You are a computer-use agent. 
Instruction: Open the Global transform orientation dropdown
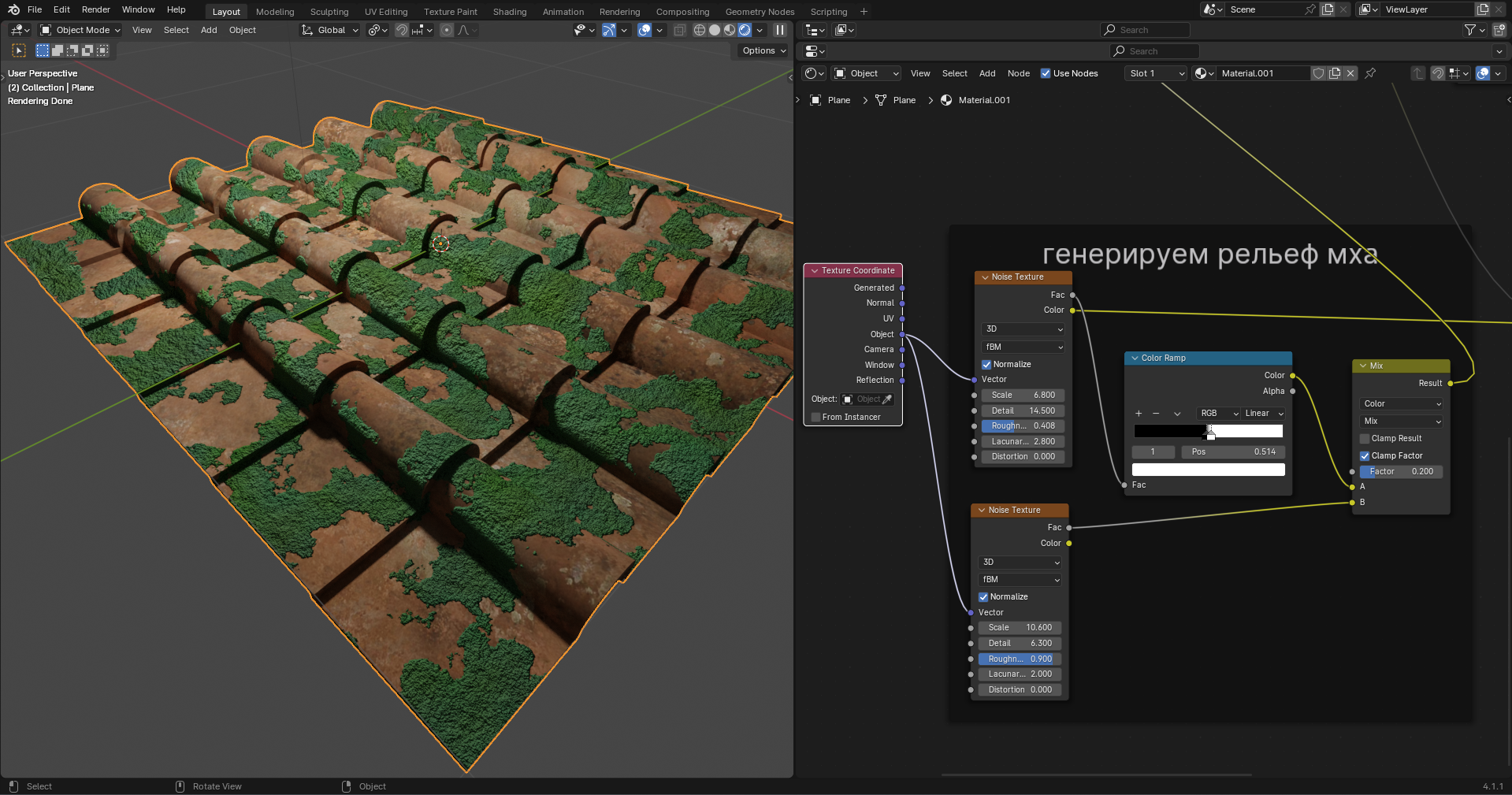tap(330, 30)
